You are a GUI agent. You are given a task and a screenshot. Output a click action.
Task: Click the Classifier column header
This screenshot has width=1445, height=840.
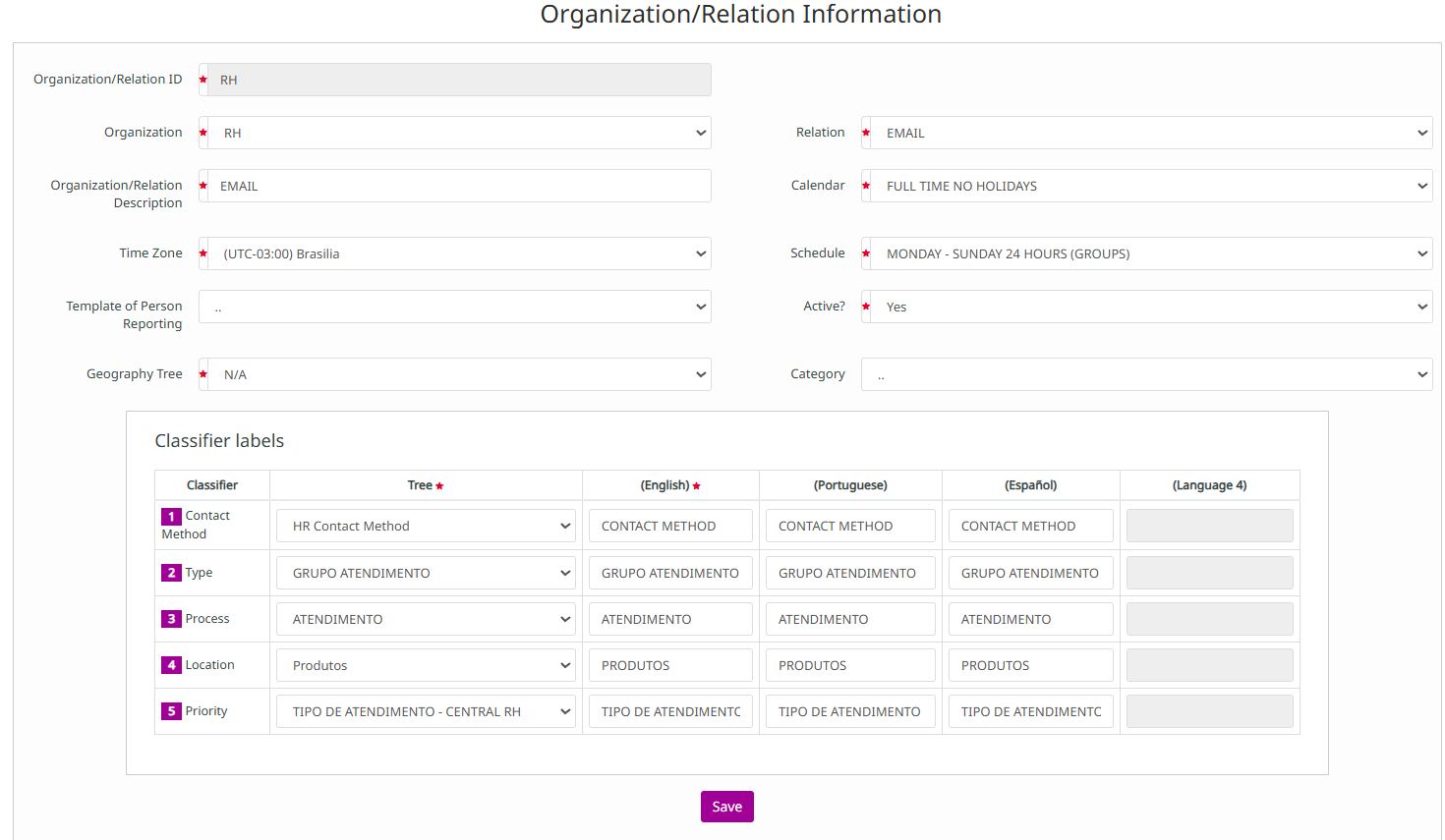pos(212,485)
